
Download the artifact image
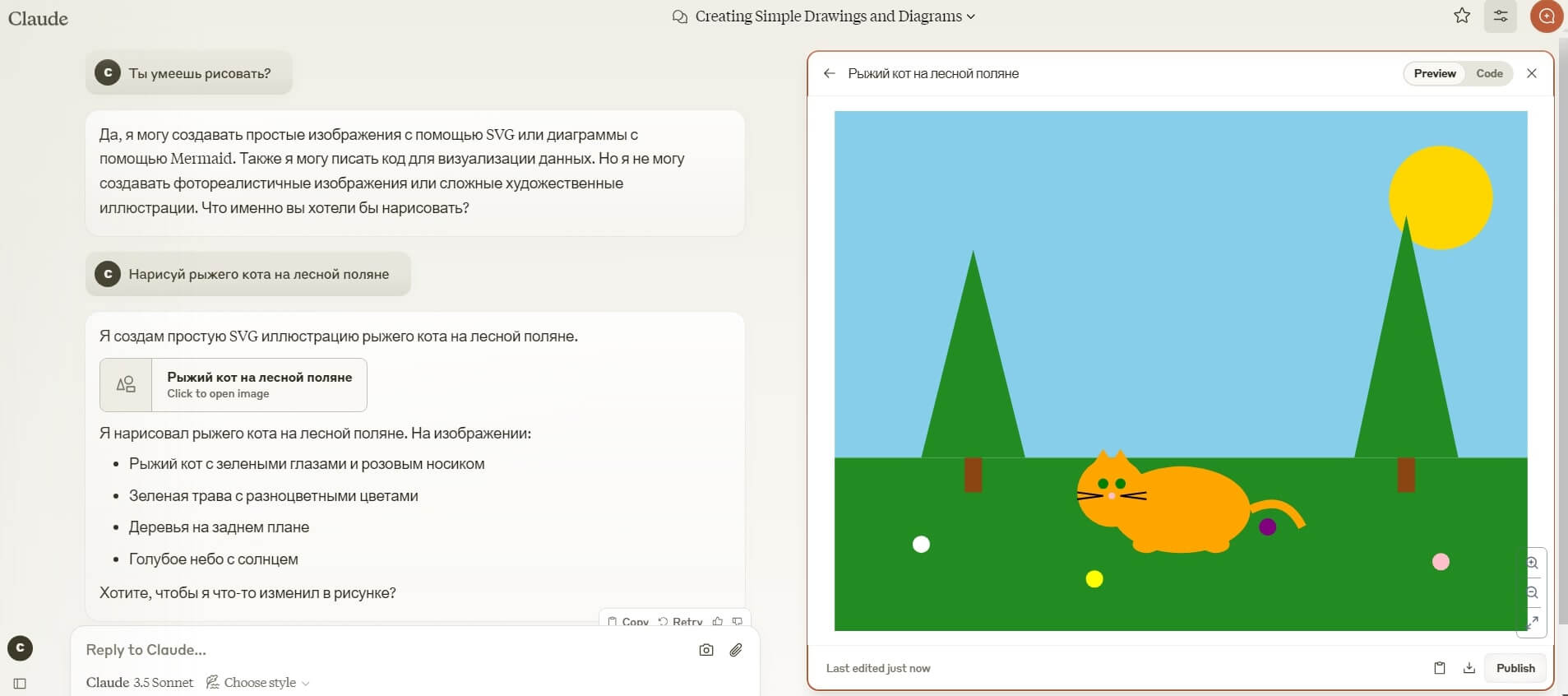(1469, 668)
